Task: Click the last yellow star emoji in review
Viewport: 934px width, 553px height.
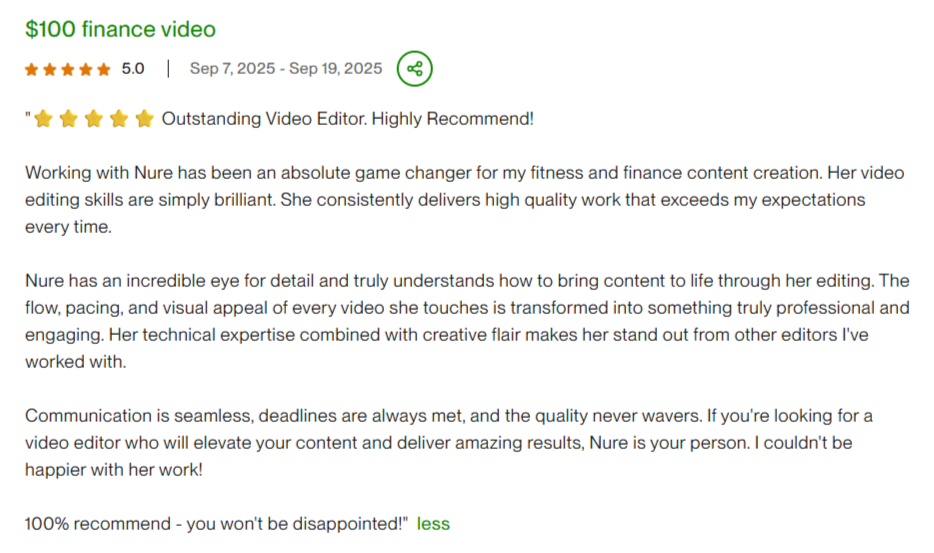Action: 145,120
